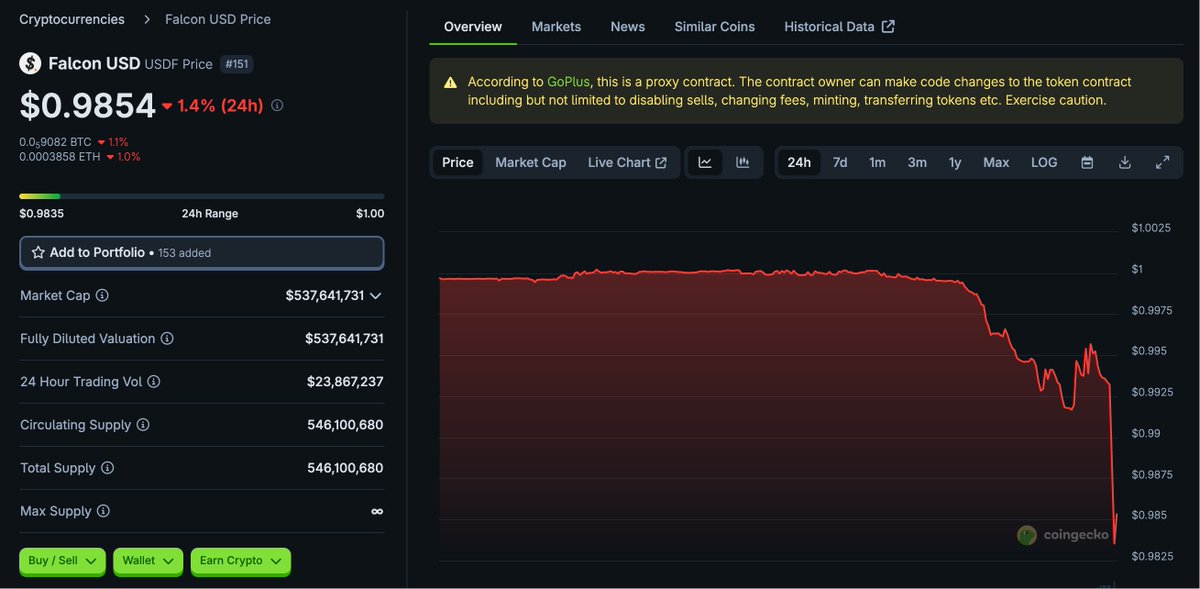Screen dimensions: 1200x589
Task: Switch chart to Price mode
Action: pyautogui.click(x=458, y=162)
